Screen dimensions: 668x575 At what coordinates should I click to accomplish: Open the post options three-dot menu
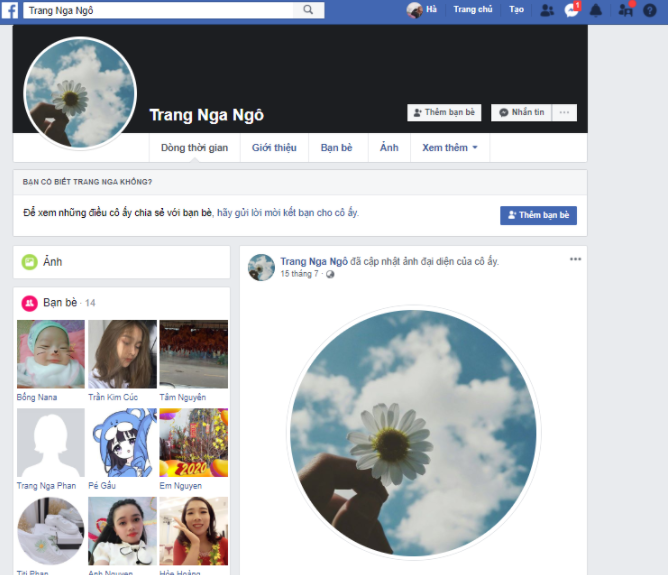pos(575,259)
